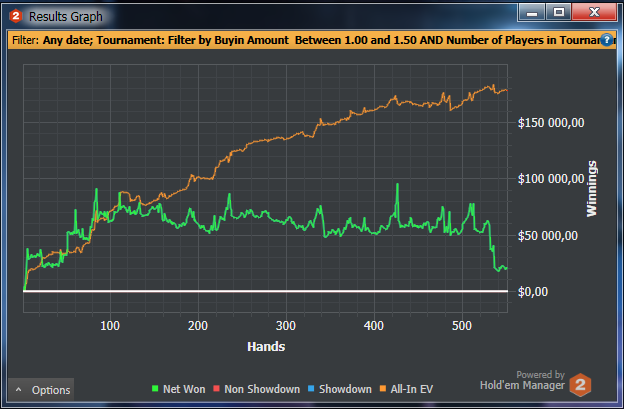The width and height of the screenshot is (624, 409).
Task: Click the $0,00 axis label
Action: (x=533, y=292)
